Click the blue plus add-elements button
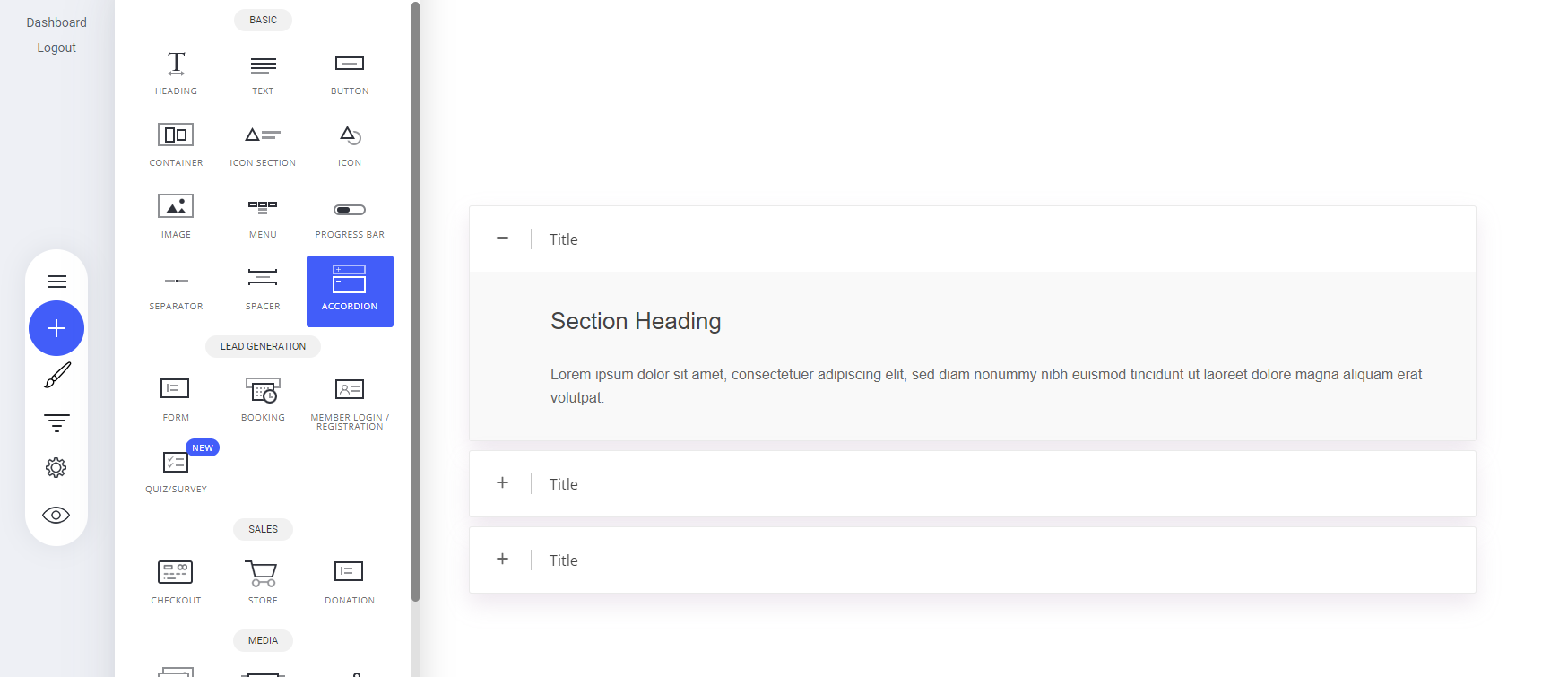 [x=56, y=328]
